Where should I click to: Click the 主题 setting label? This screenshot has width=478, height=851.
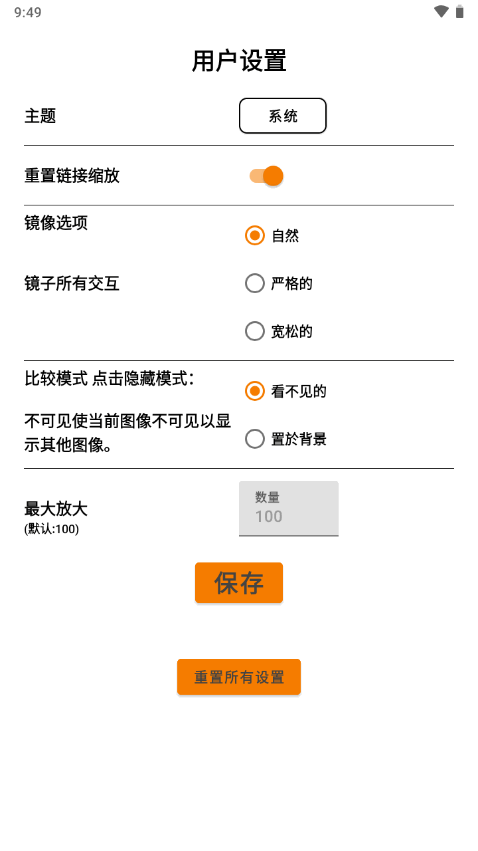coord(40,116)
